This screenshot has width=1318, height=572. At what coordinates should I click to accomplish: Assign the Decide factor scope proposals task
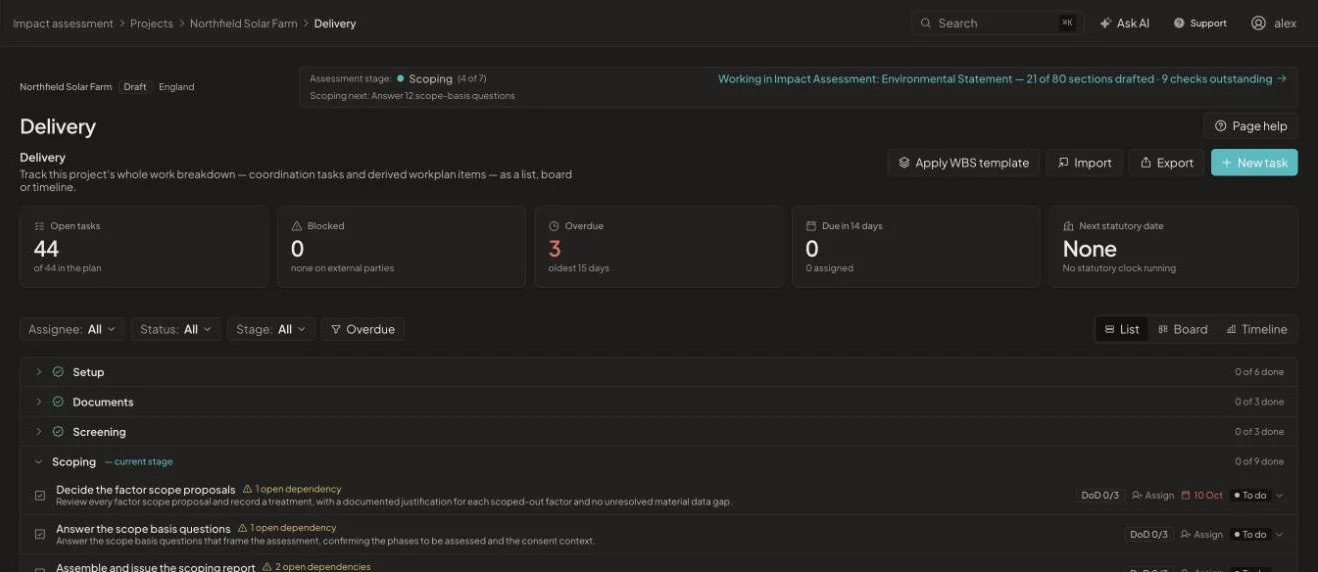1153,495
